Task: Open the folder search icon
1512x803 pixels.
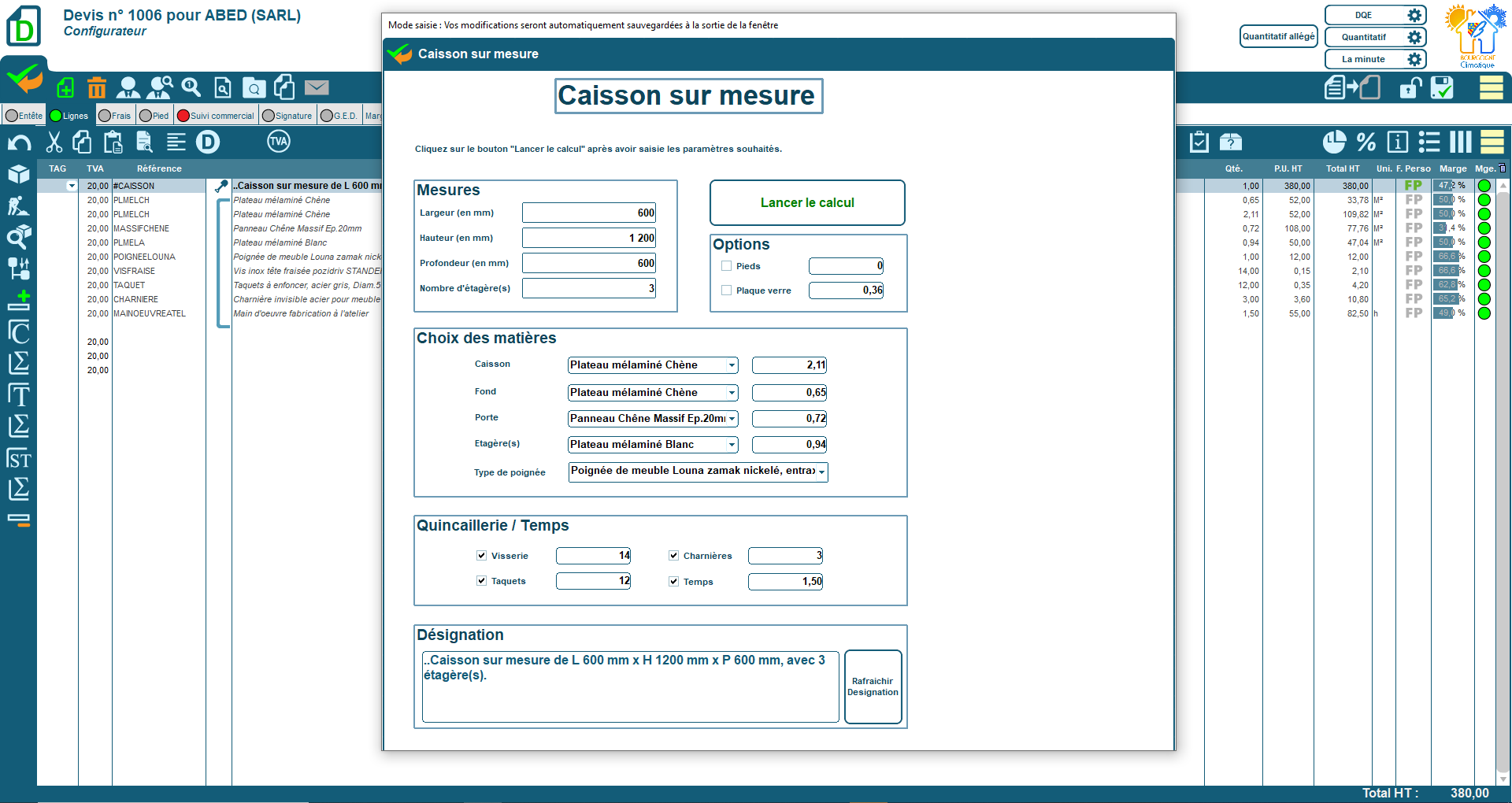Action: 254,87
